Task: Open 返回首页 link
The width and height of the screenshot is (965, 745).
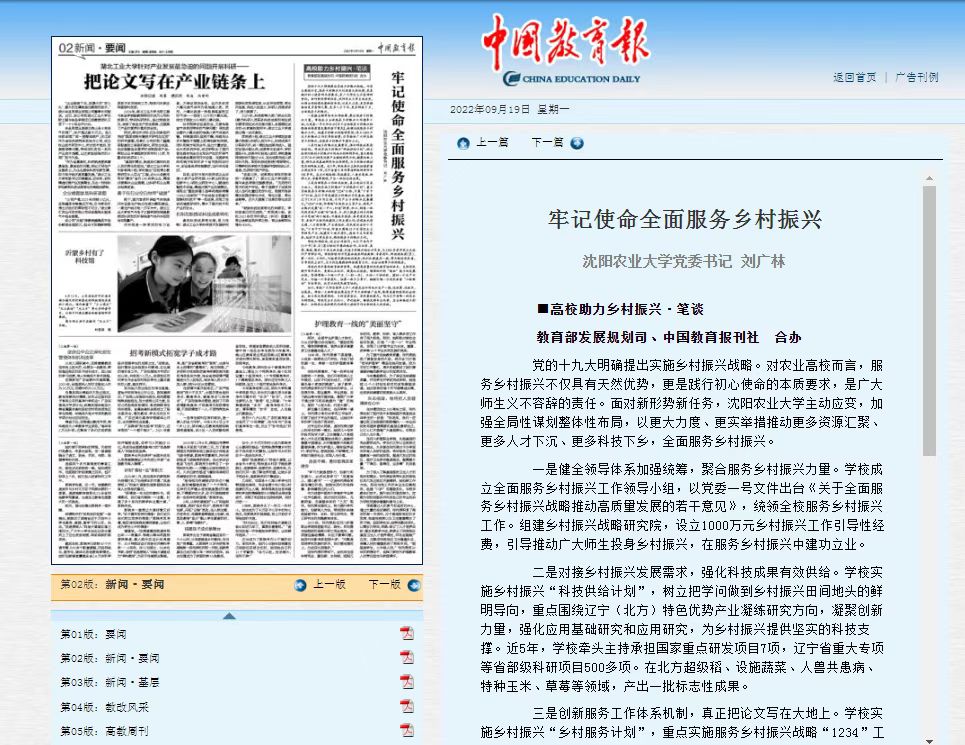Action: pyautogui.click(x=854, y=78)
